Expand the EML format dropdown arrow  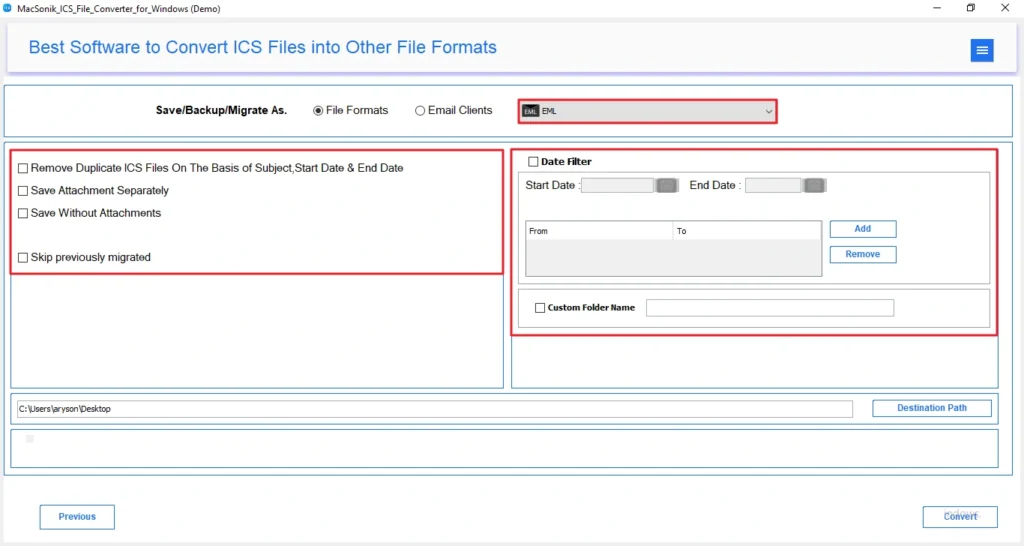click(768, 111)
